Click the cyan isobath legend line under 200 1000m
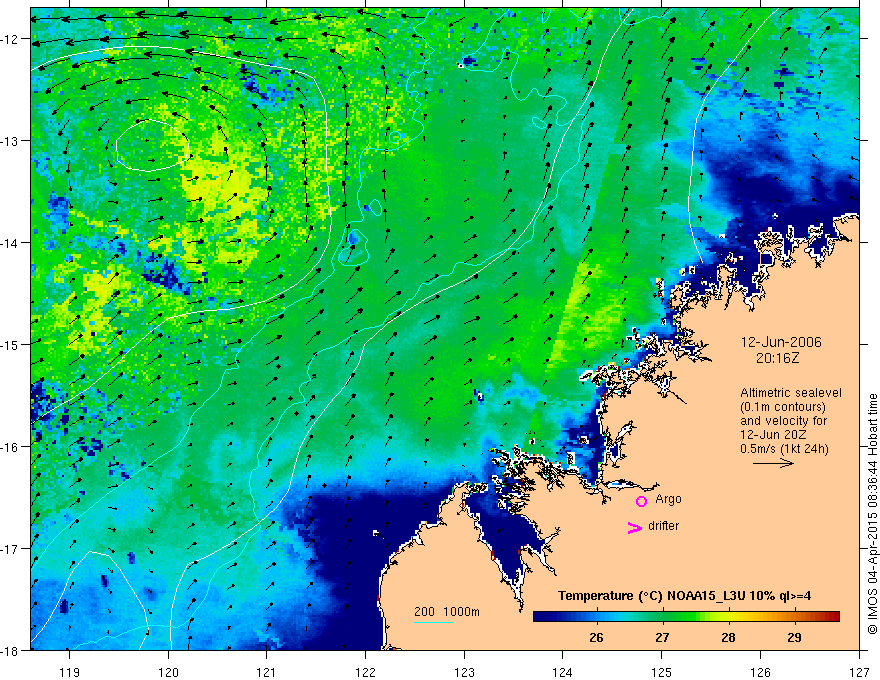 pyautogui.click(x=434, y=622)
